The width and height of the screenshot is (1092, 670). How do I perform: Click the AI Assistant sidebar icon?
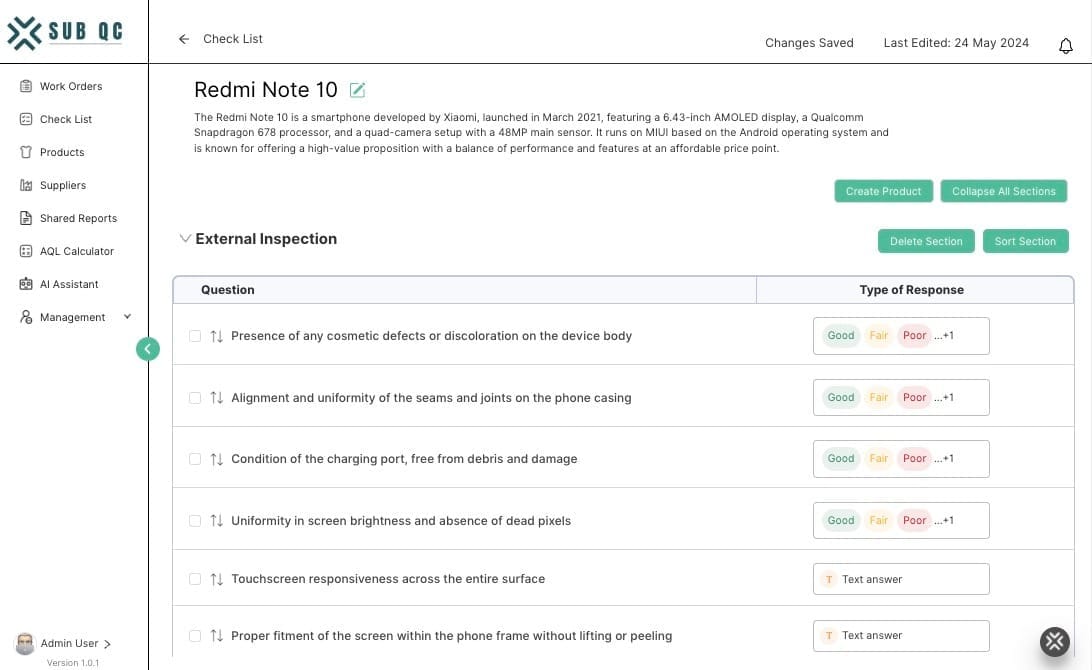click(26, 284)
